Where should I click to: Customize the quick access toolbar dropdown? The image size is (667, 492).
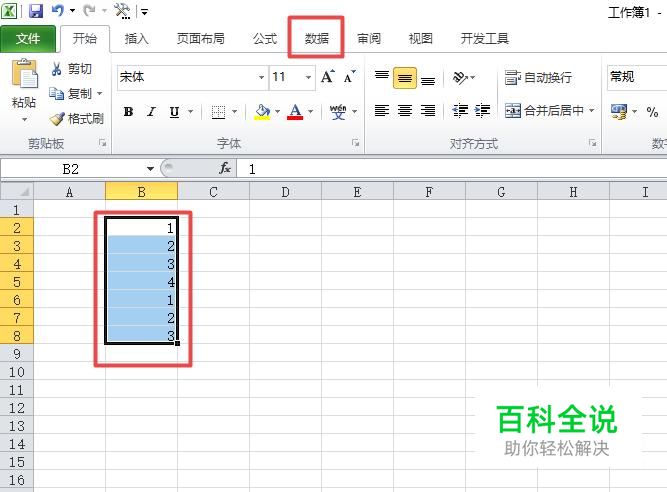[145, 12]
